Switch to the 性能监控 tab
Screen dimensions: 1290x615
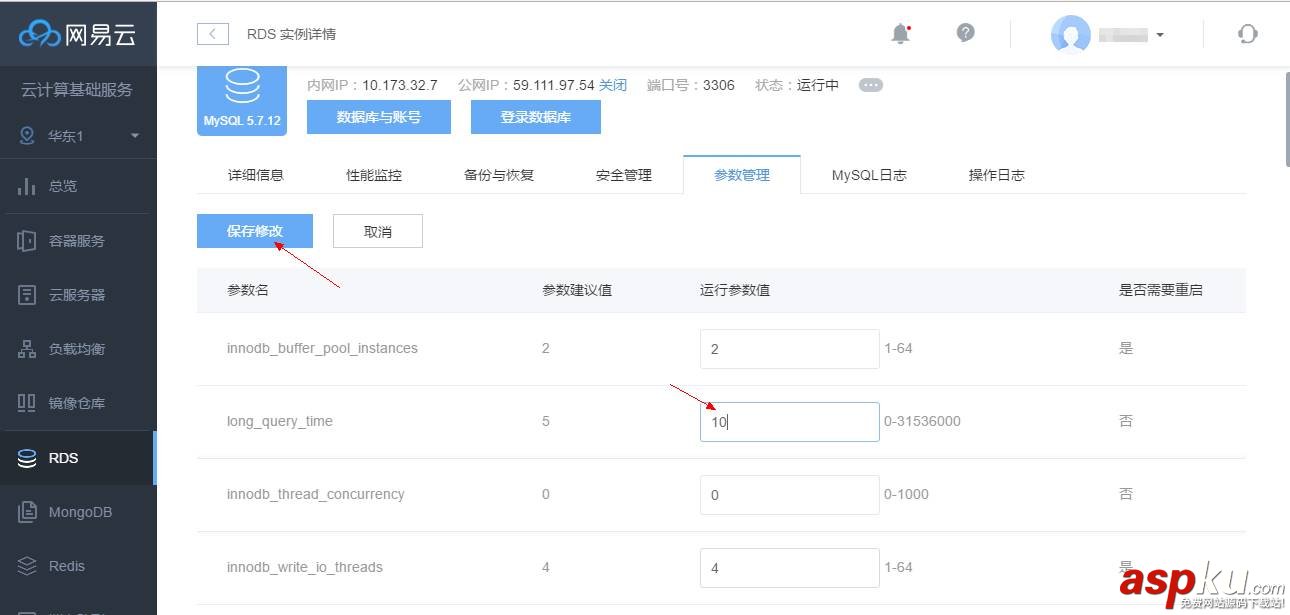pos(374,175)
